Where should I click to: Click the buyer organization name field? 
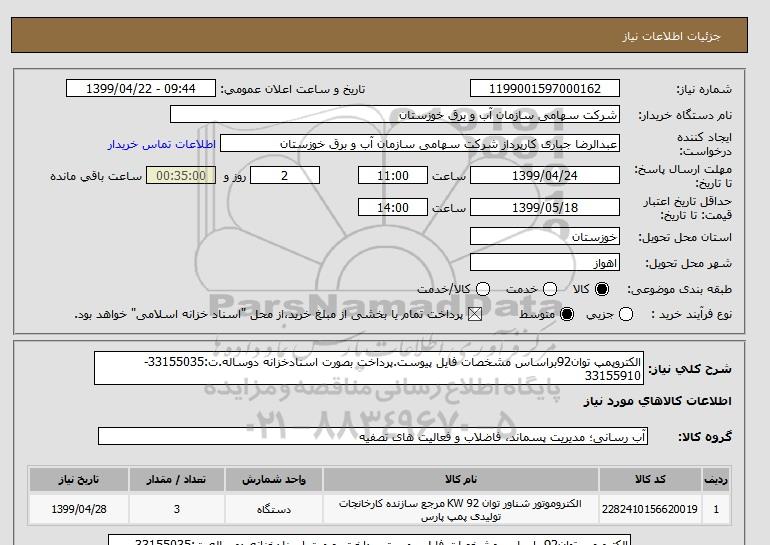pyautogui.click(x=395, y=114)
